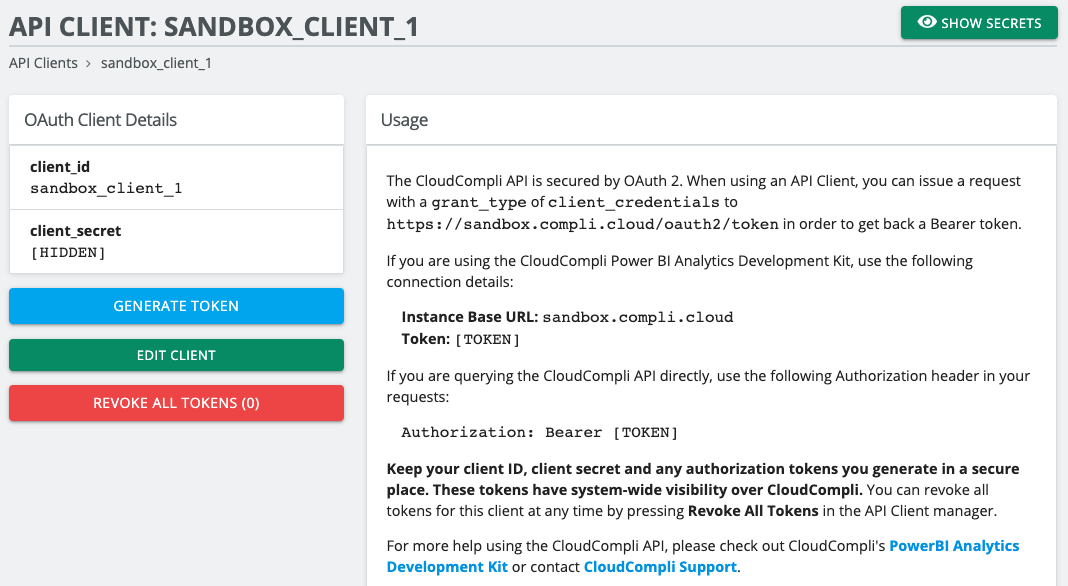Click Instance Base URL value sandbox.compli.cloud
1068x586 pixels.
click(638, 318)
